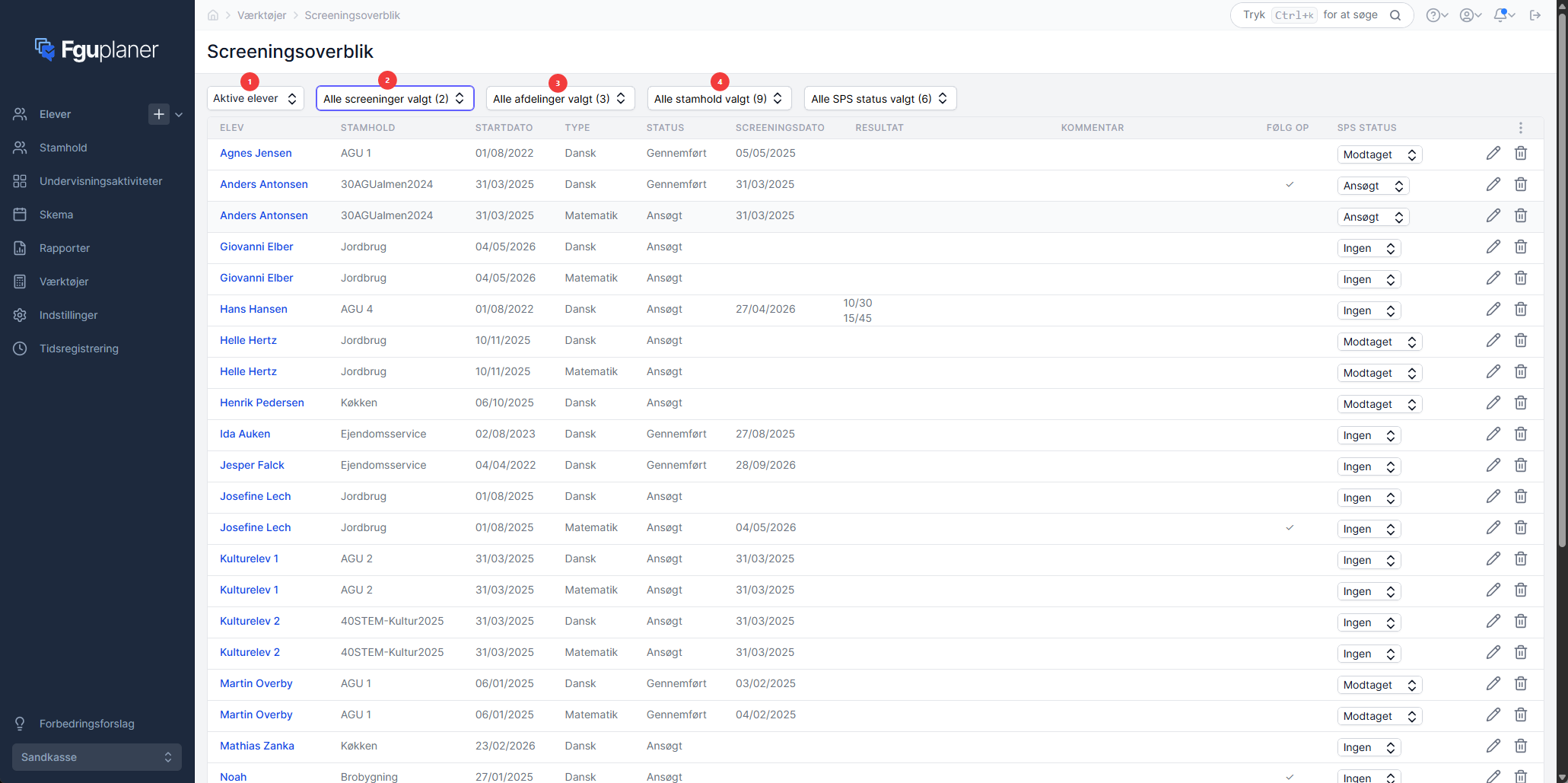Open Alle SPS status valgt filter
This screenshot has height=783, width=1568.
(880, 98)
